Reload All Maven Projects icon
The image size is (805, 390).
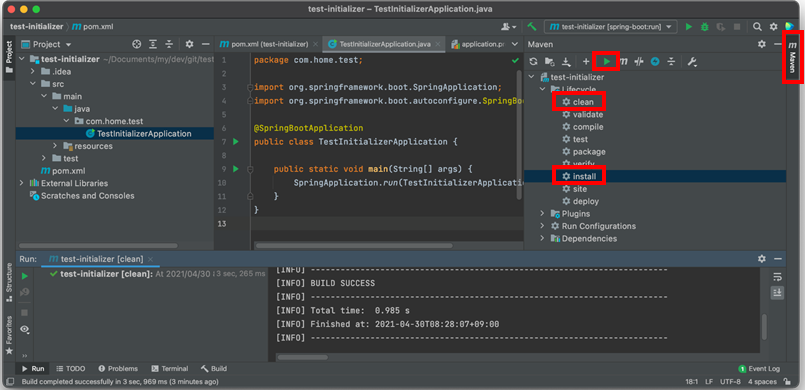pos(533,62)
